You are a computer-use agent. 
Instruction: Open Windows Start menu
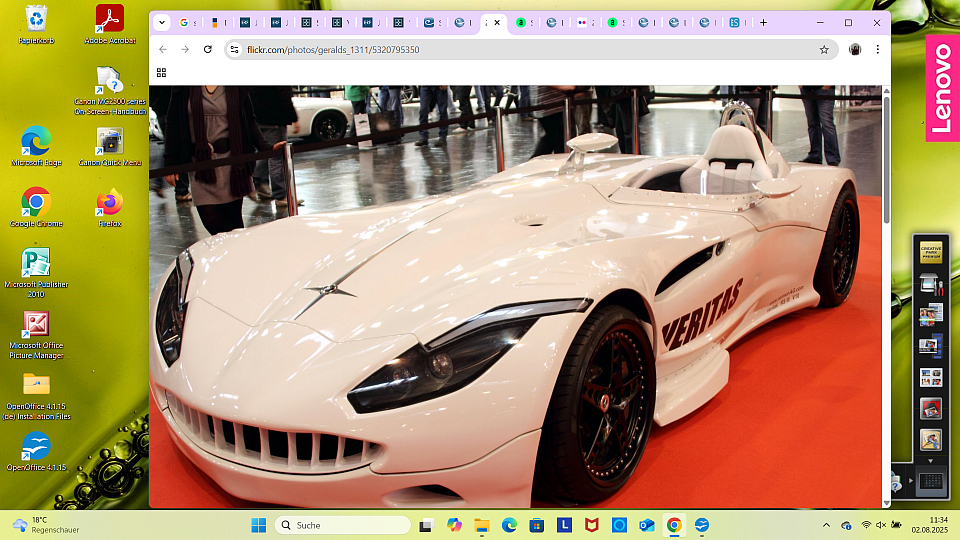coord(258,525)
